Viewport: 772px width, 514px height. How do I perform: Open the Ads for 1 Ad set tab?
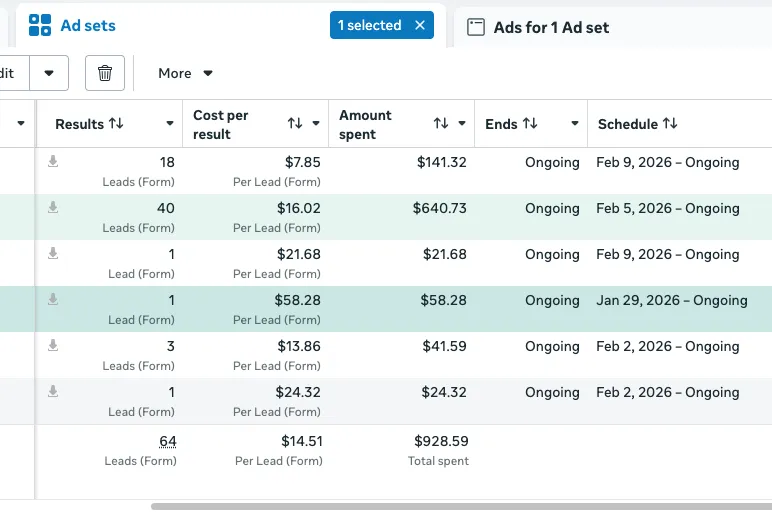coord(551,28)
